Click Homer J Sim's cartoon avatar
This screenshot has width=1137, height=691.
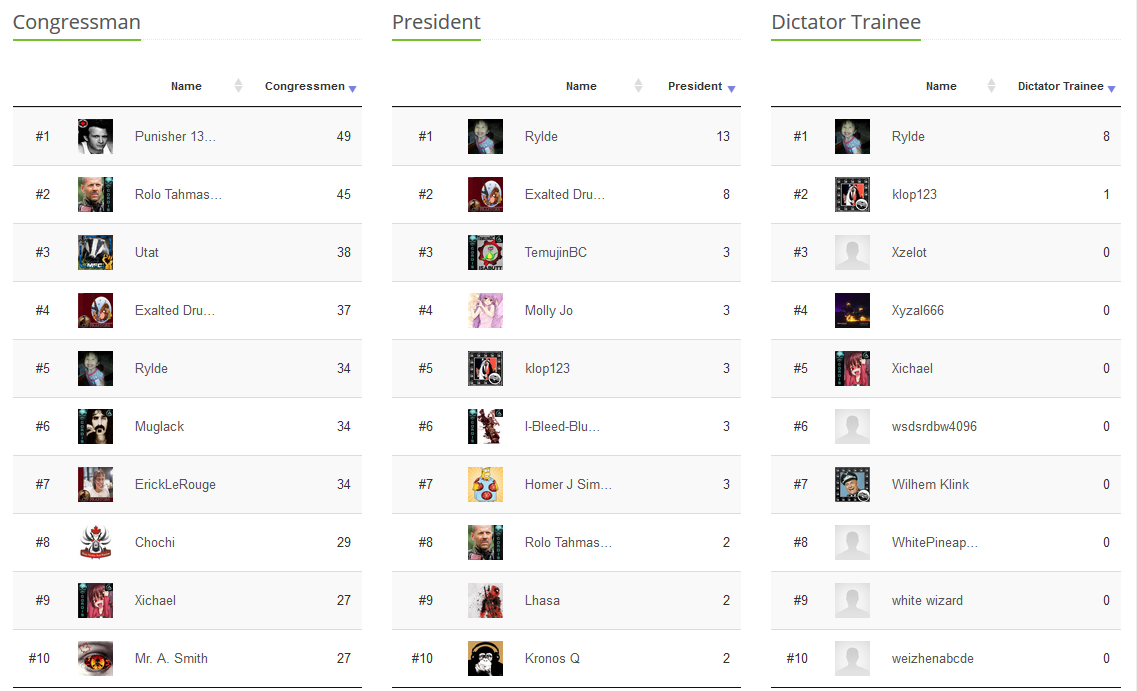(485, 484)
